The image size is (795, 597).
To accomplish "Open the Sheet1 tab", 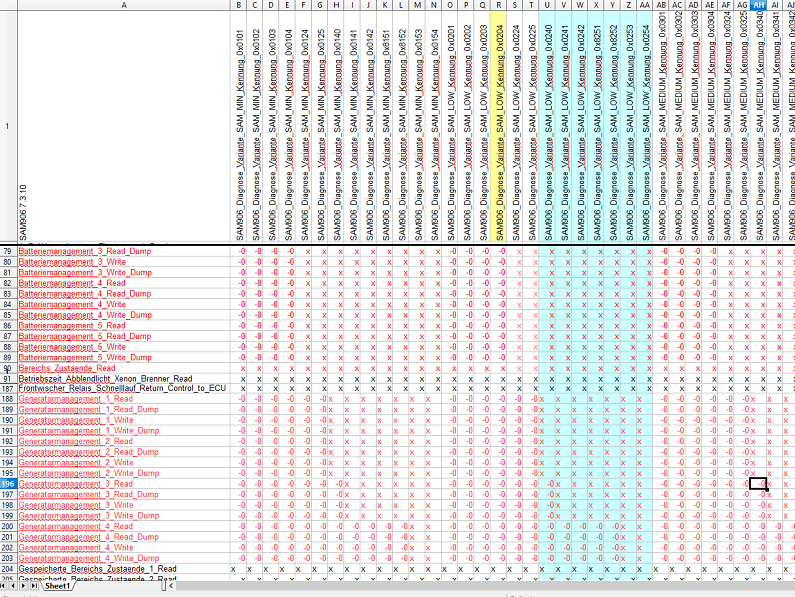I will 57,586.
